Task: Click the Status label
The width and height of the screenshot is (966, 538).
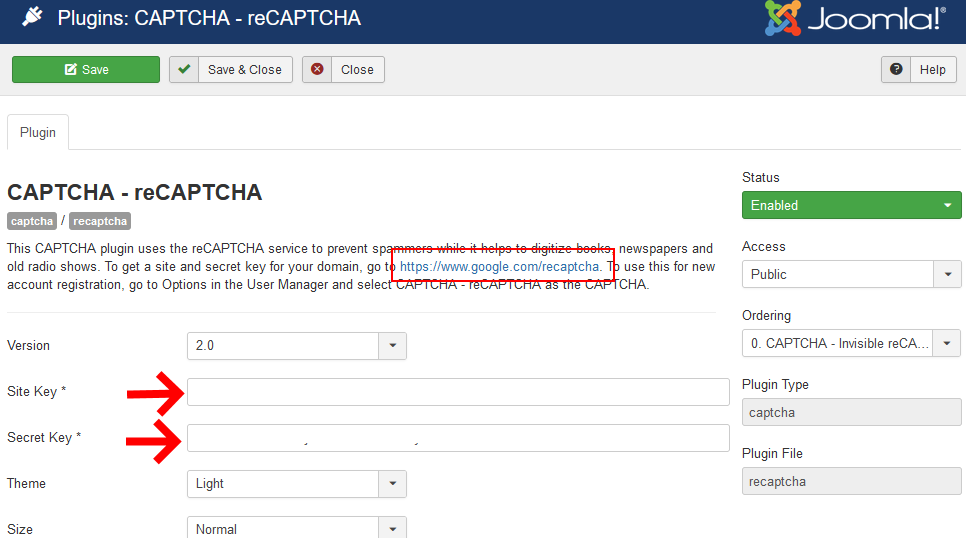Action: click(x=760, y=177)
